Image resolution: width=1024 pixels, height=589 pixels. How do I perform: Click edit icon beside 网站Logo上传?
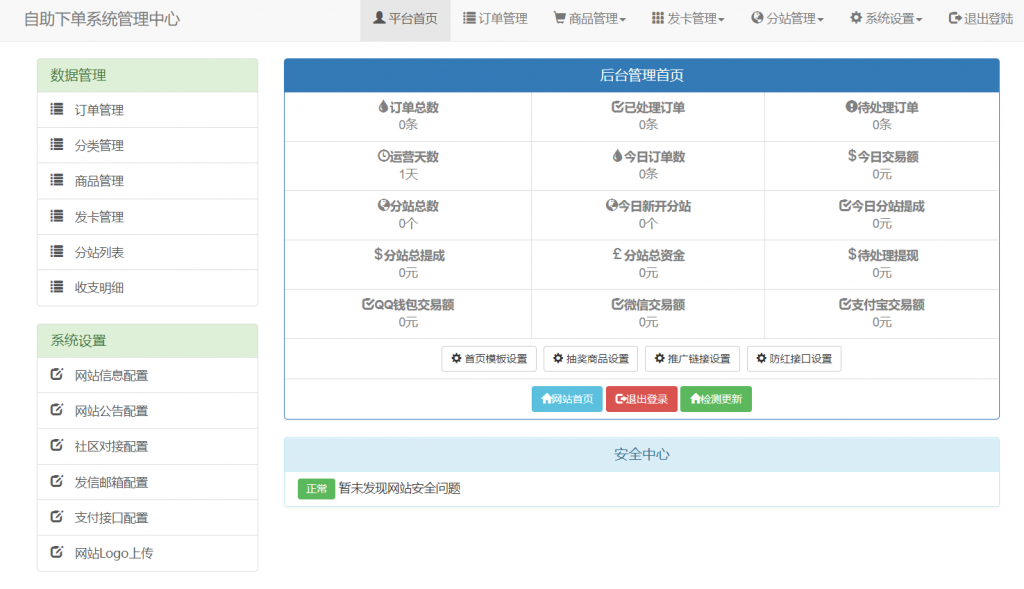point(57,552)
